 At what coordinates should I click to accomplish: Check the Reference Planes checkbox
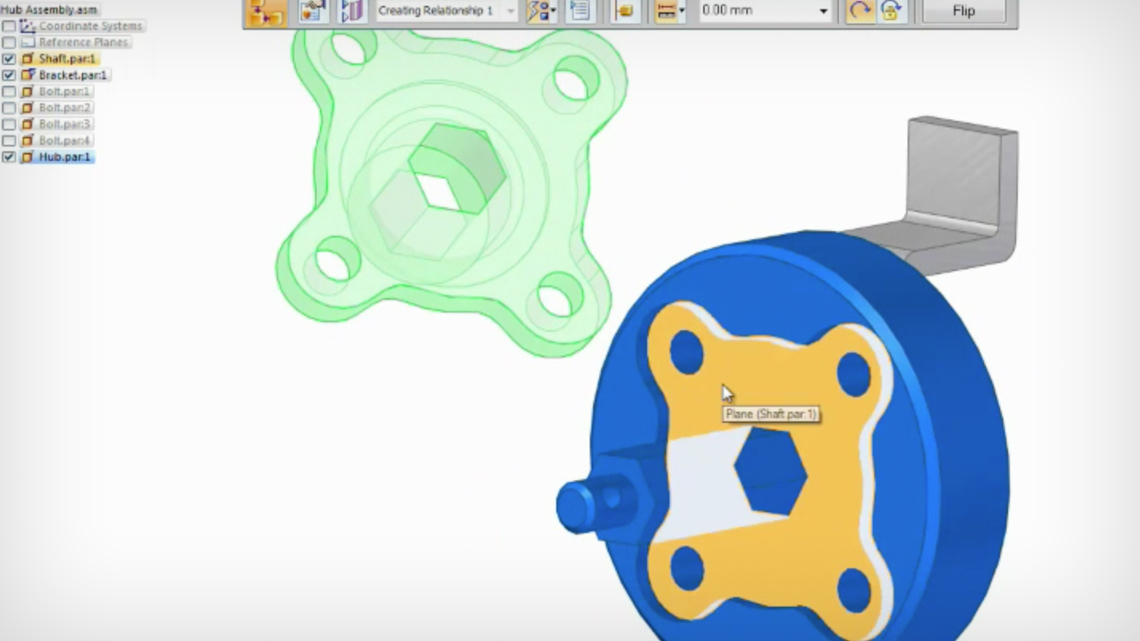pyautogui.click(x=7, y=42)
